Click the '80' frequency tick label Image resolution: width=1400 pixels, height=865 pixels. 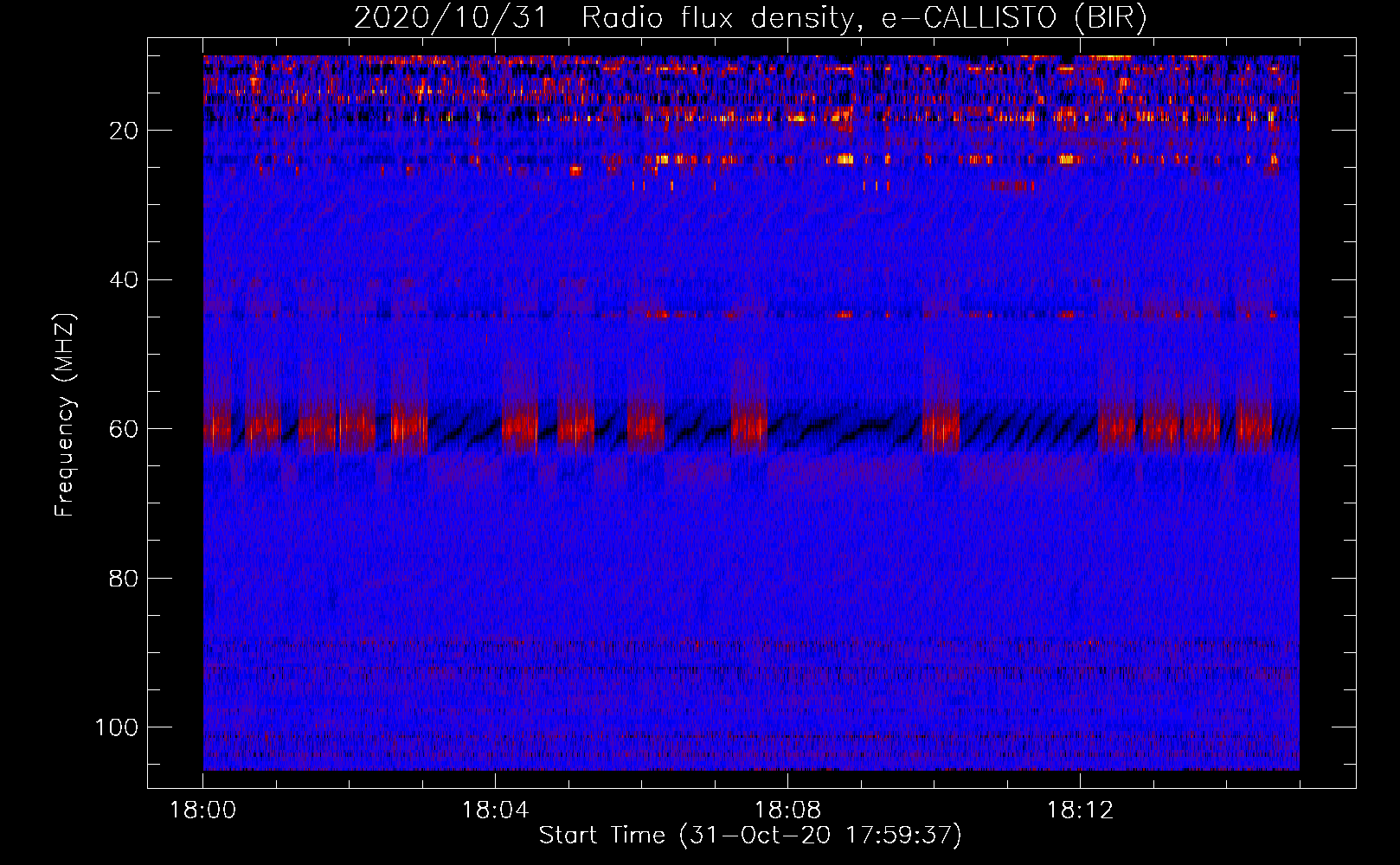coord(124,578)
